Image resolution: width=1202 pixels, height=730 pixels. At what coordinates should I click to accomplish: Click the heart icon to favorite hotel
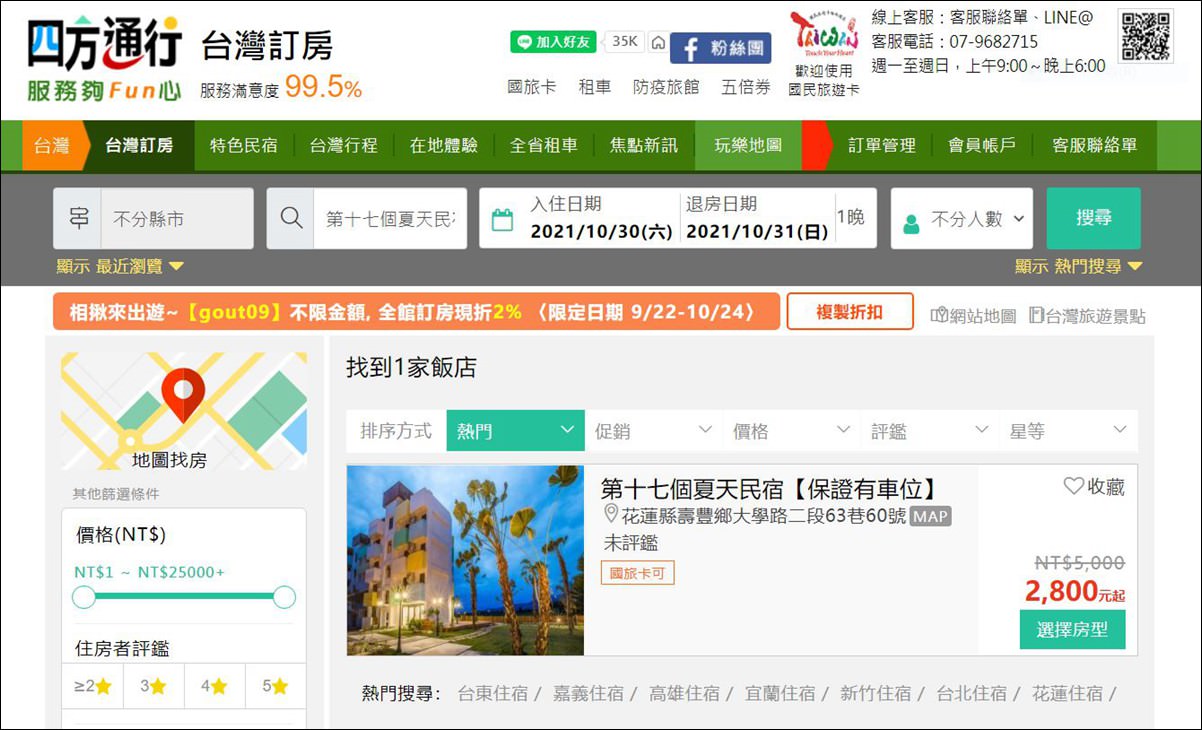tap(1073, 486)
